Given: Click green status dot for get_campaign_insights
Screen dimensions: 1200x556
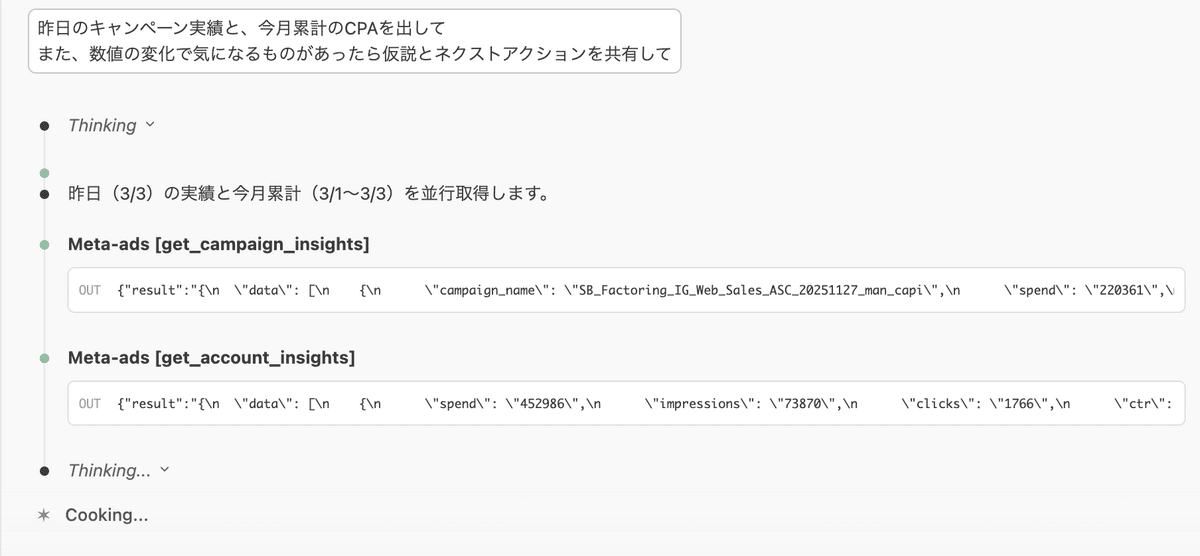Looking at the screenshot, I should point(44,245).
